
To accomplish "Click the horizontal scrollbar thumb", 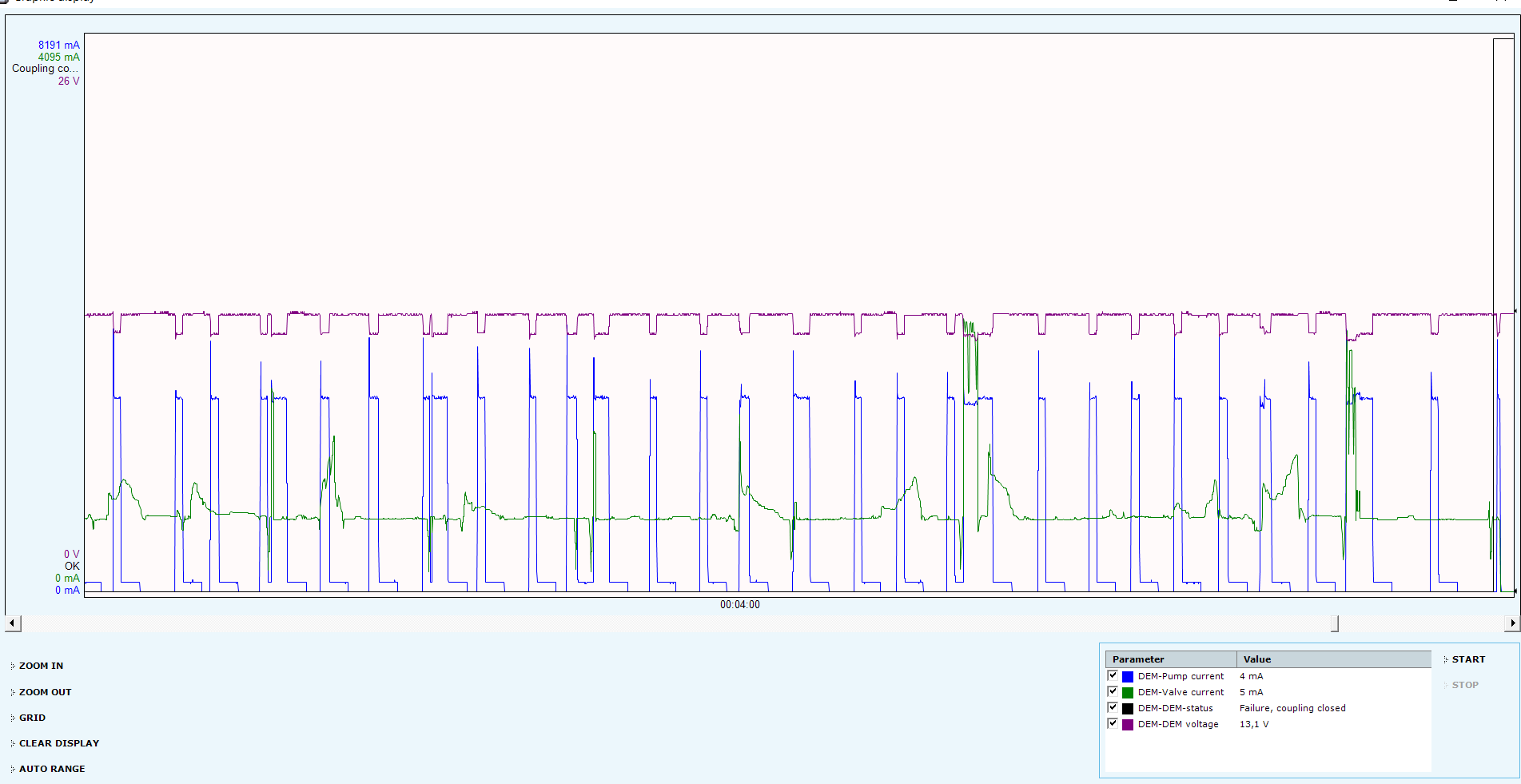I will (x=1335, y=623).
